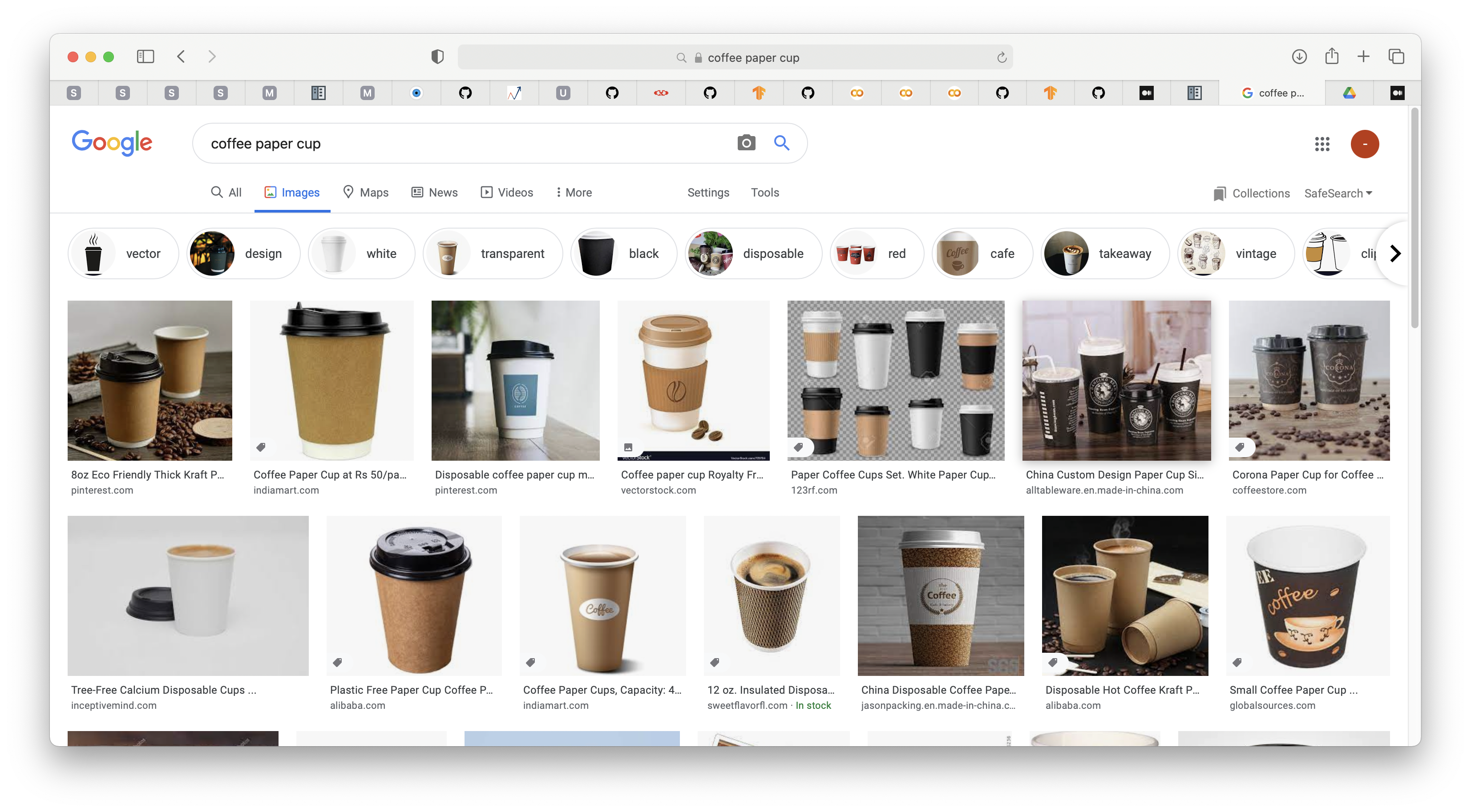Open the Corona Paper Cup thumbnail
Viewport: 1471px width, 812px height.
click(x=1309, y=381)
